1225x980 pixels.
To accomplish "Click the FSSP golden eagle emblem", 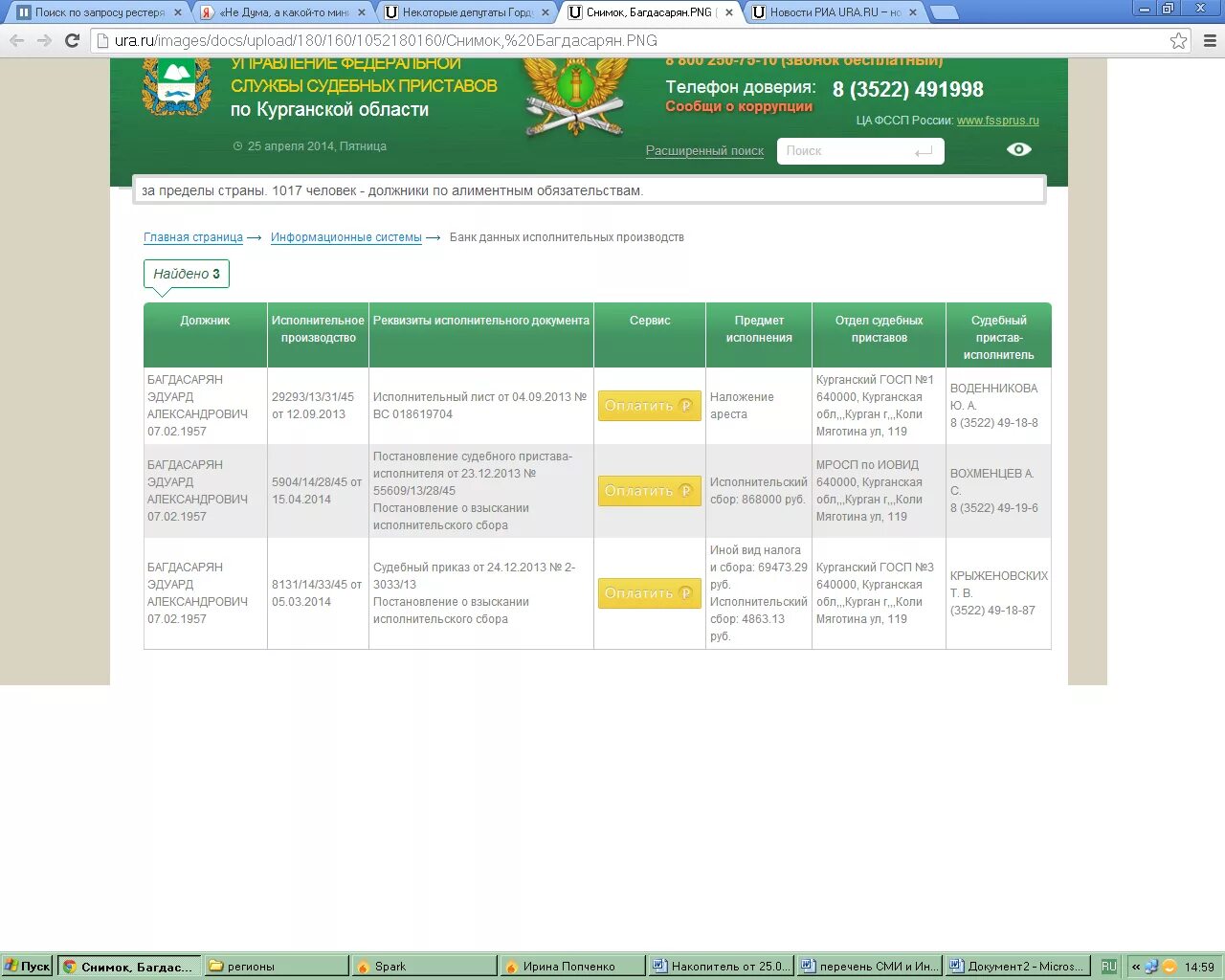I will pos(575,97).
